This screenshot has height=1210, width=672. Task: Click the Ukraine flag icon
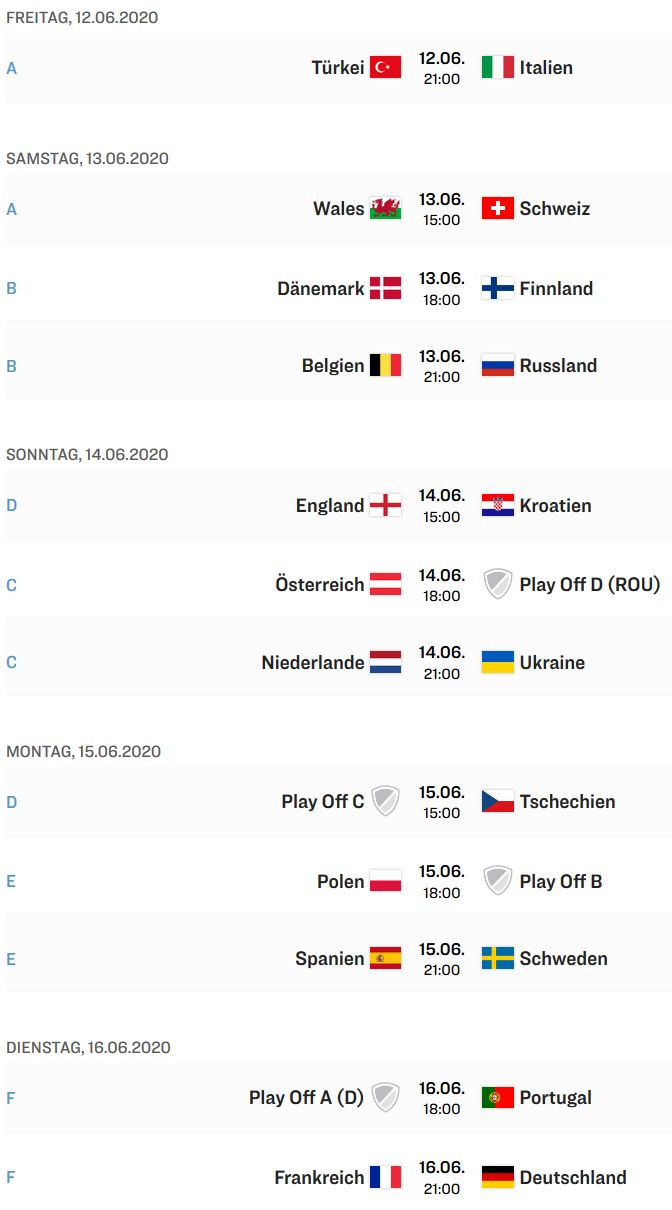click(x=497, y=663)
